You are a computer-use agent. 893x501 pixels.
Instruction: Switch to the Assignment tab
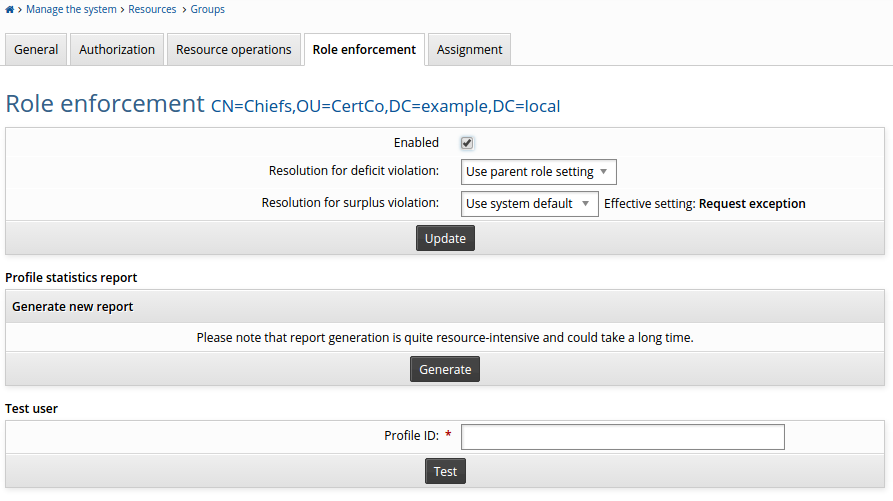click(x=469, y=50)
